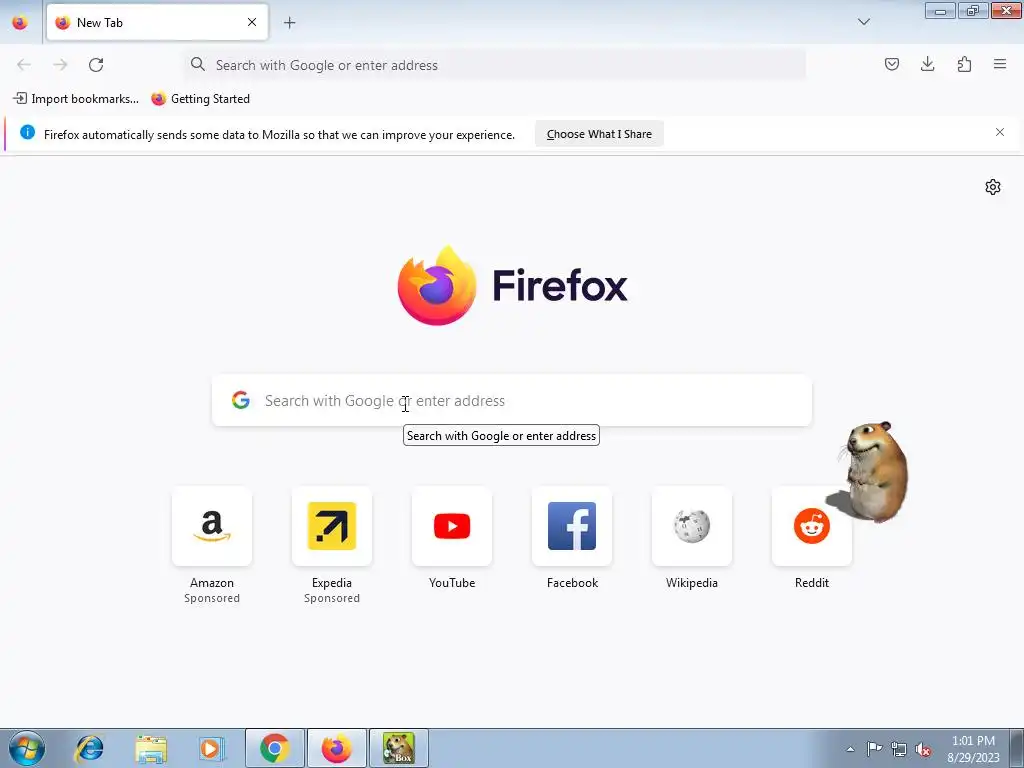Show hidden system tray icons

coord(850,749)
